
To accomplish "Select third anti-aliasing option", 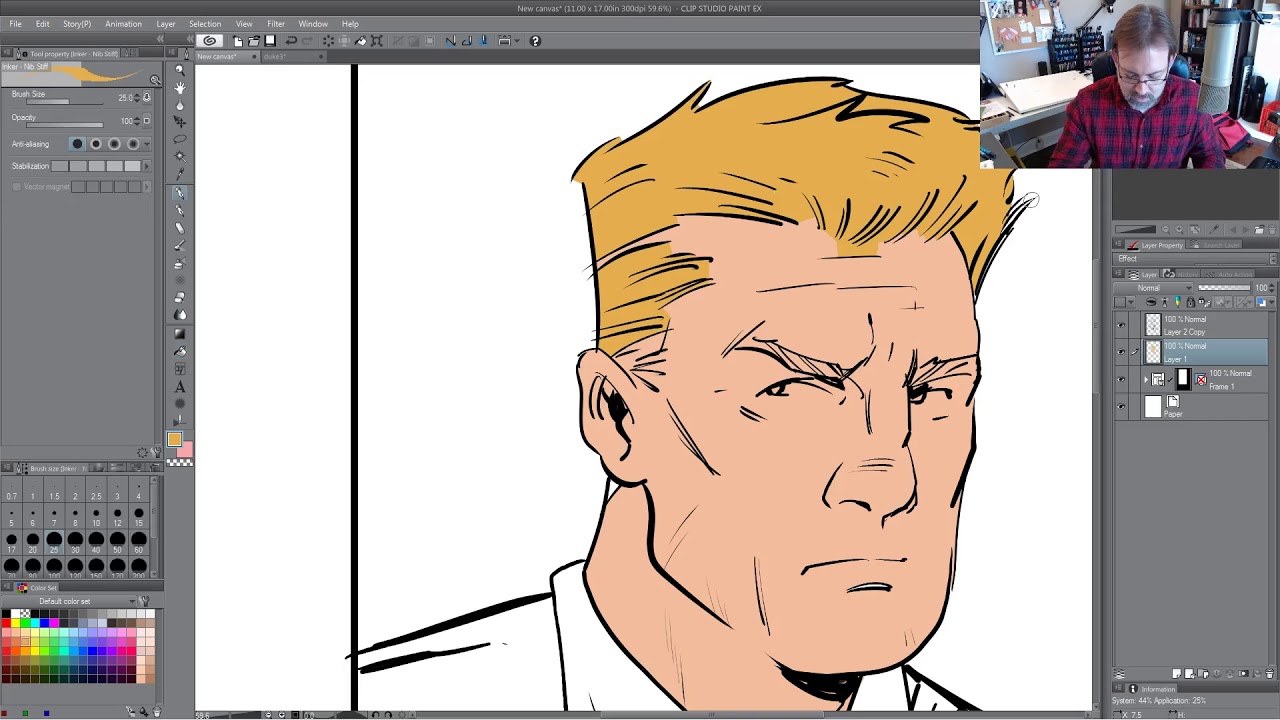I will click(114, 144).
